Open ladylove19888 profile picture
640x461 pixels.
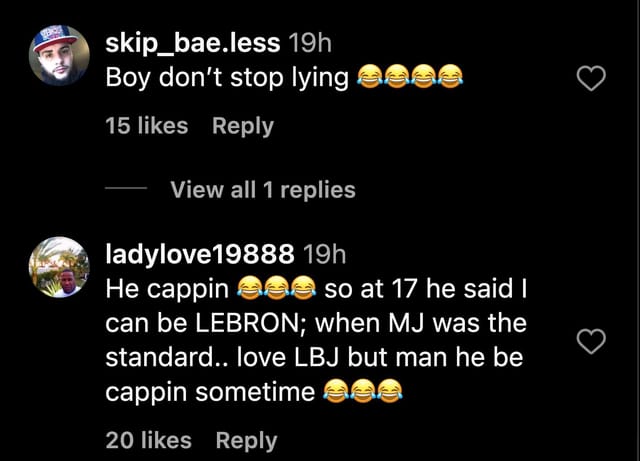pos(59,267)
